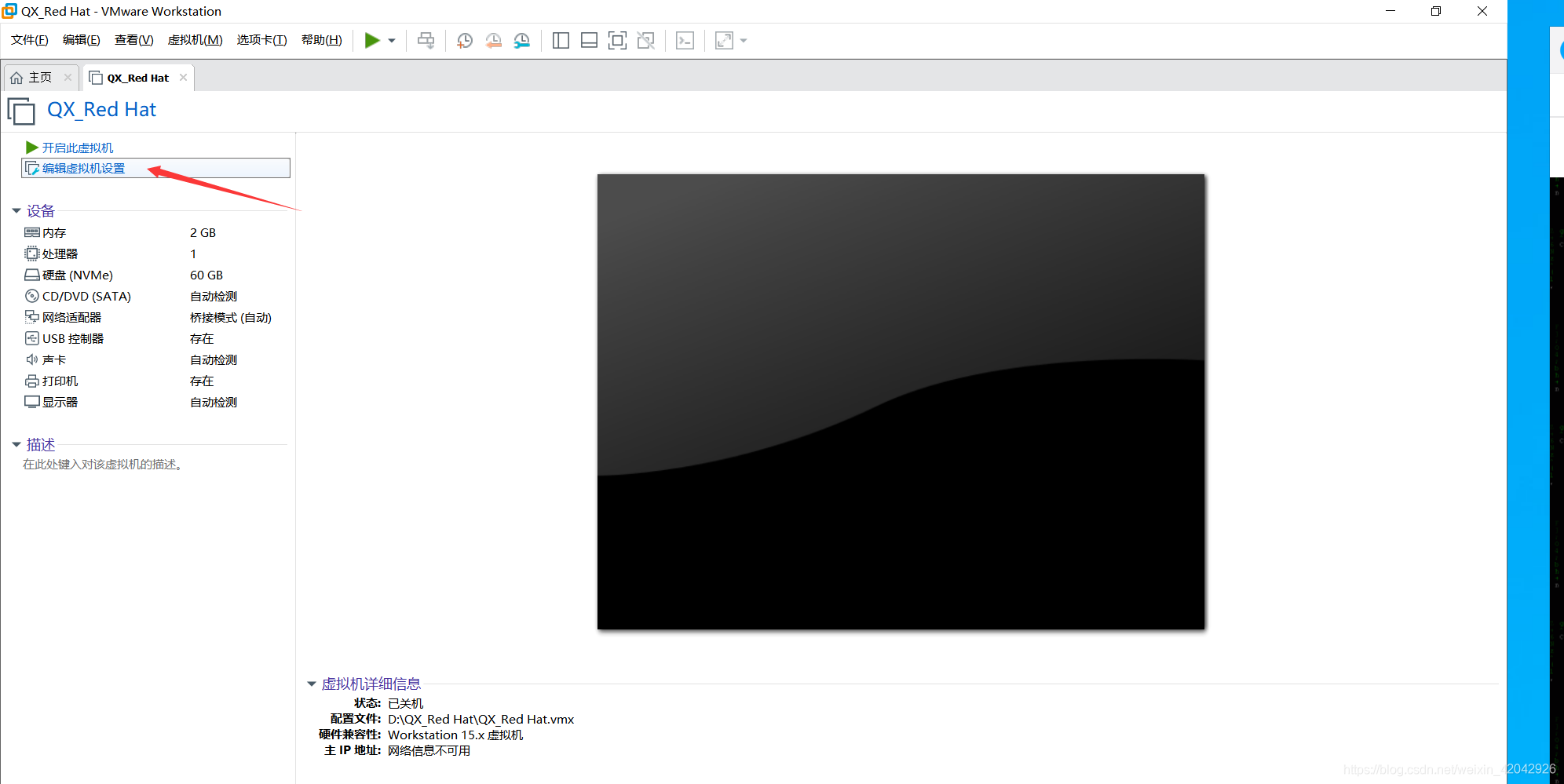Collapse the 描述 section
Image resolution: width=1564 pixels, height=784 pixels.
tap(16, 445)
